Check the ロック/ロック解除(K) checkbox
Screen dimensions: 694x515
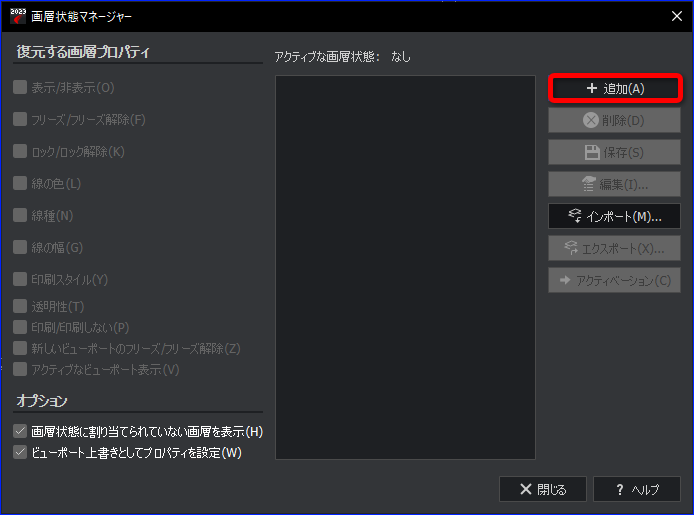20,151
